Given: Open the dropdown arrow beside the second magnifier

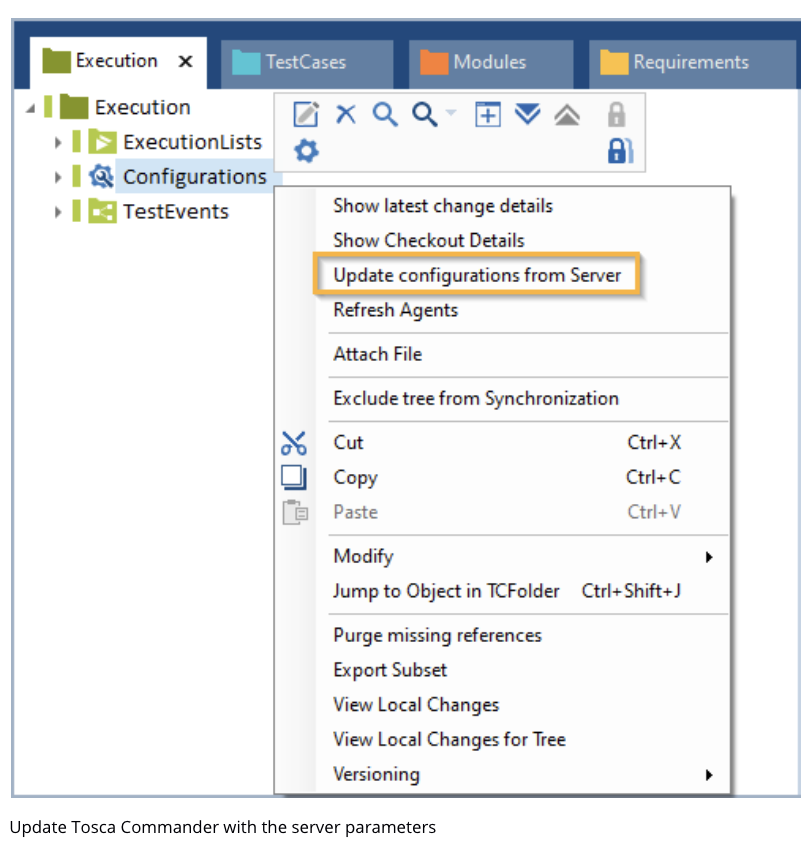Looking at the screenshot, I should [x=451, y=112].
